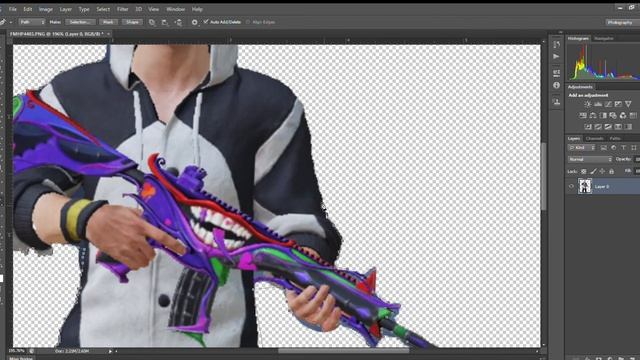Open the layer filter Kind dropdown
640x360 pixels.
pos(582,148)
